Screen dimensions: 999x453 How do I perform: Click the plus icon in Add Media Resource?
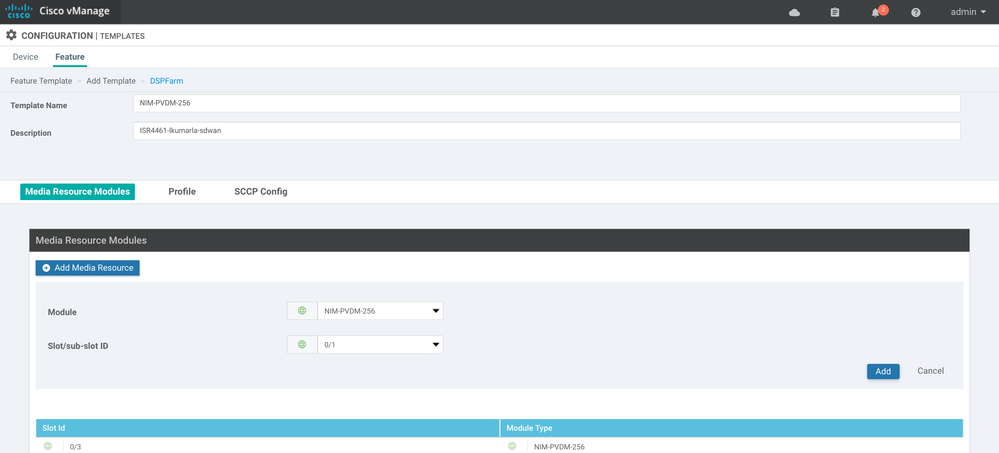pos(46,268)
